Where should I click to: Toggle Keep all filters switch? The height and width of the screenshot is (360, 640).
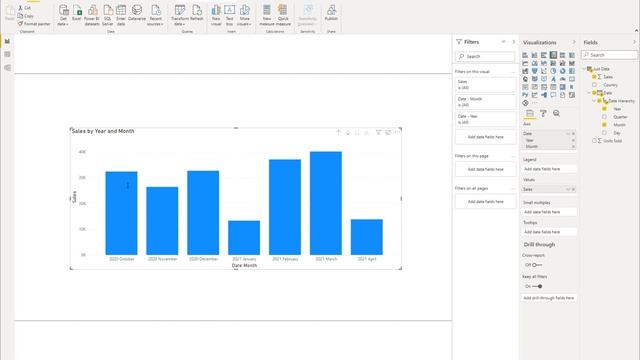tap(537, 286)
